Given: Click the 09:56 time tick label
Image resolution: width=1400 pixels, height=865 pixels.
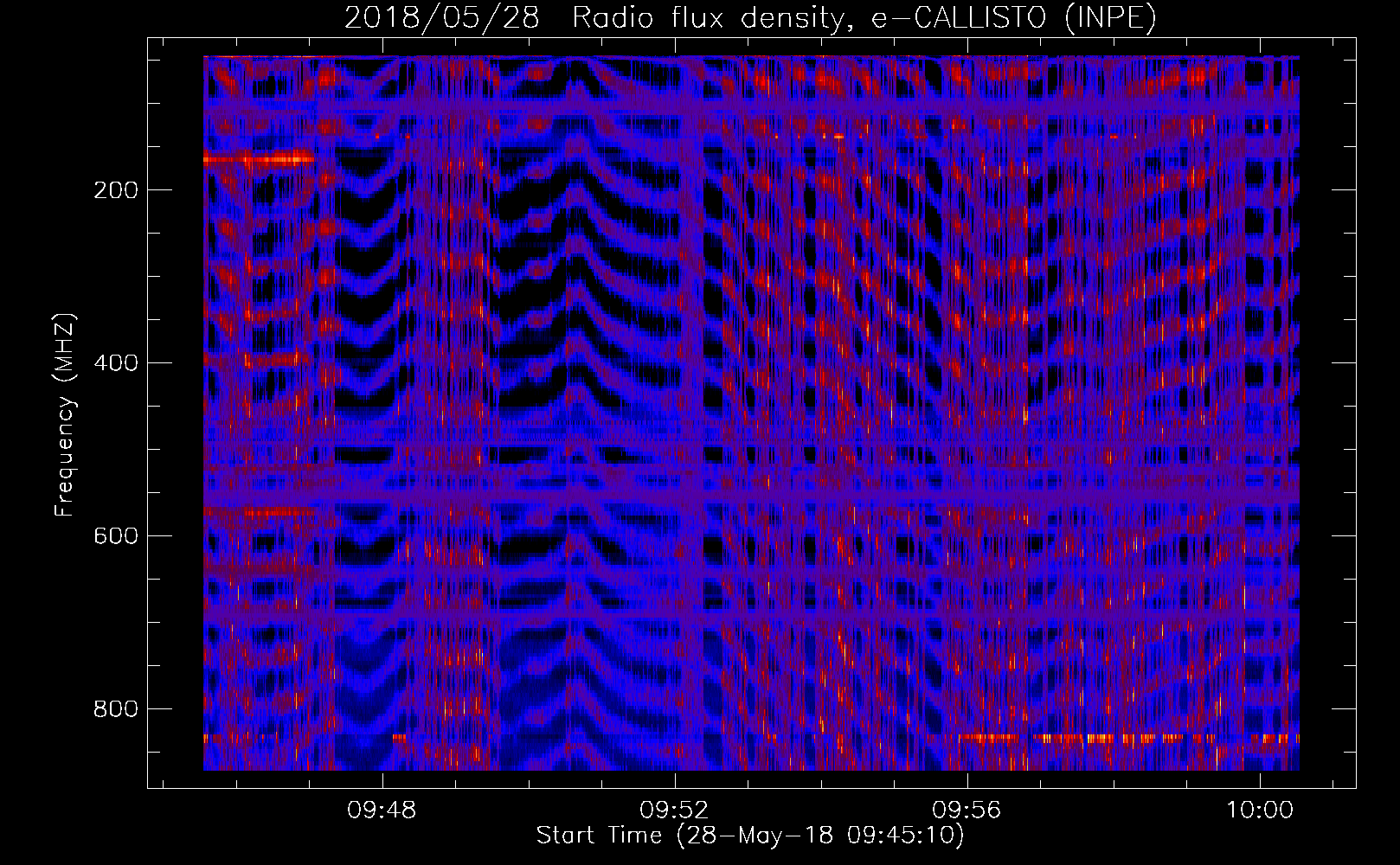Looking at the screenshot, I should click(967, 811).
